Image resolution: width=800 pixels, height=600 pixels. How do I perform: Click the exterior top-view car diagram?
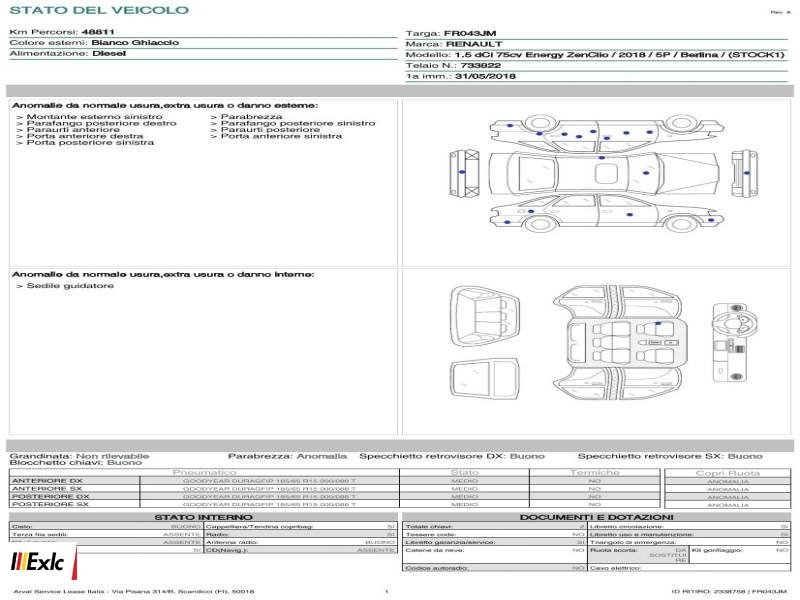[x=604, y=173]
